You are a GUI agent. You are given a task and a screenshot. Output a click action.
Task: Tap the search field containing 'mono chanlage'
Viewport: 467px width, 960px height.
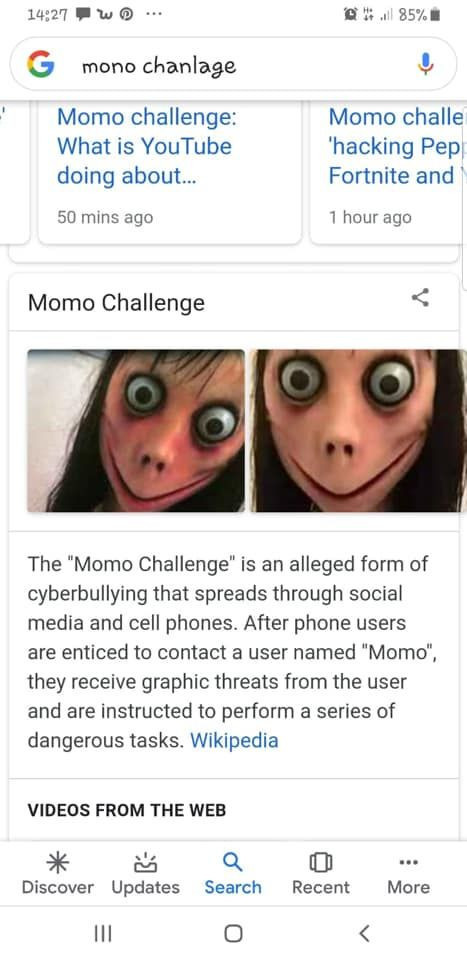tap(233, 64)
